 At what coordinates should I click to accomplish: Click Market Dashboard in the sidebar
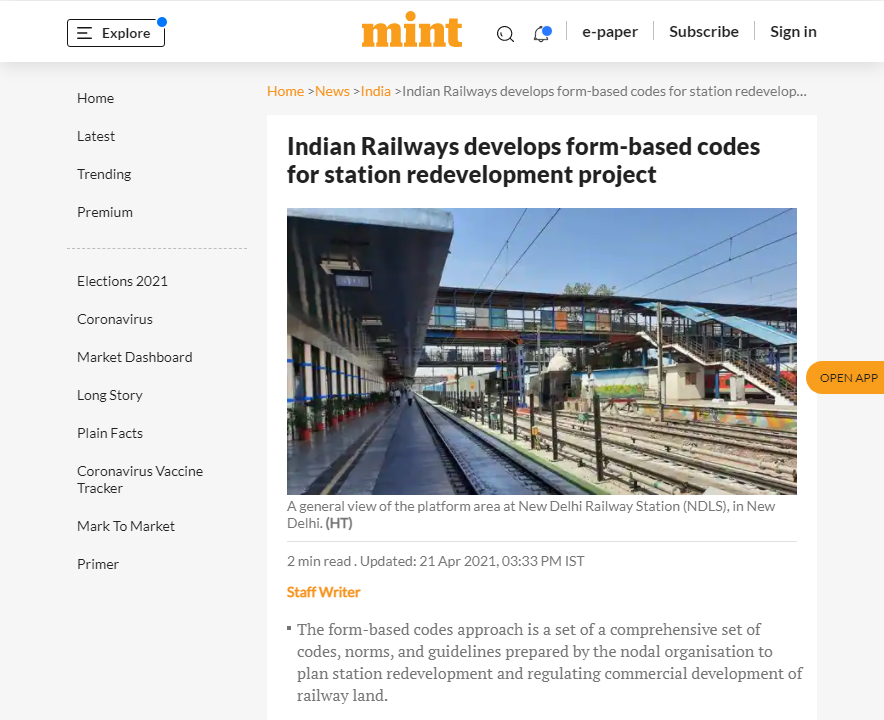[134, 357]
